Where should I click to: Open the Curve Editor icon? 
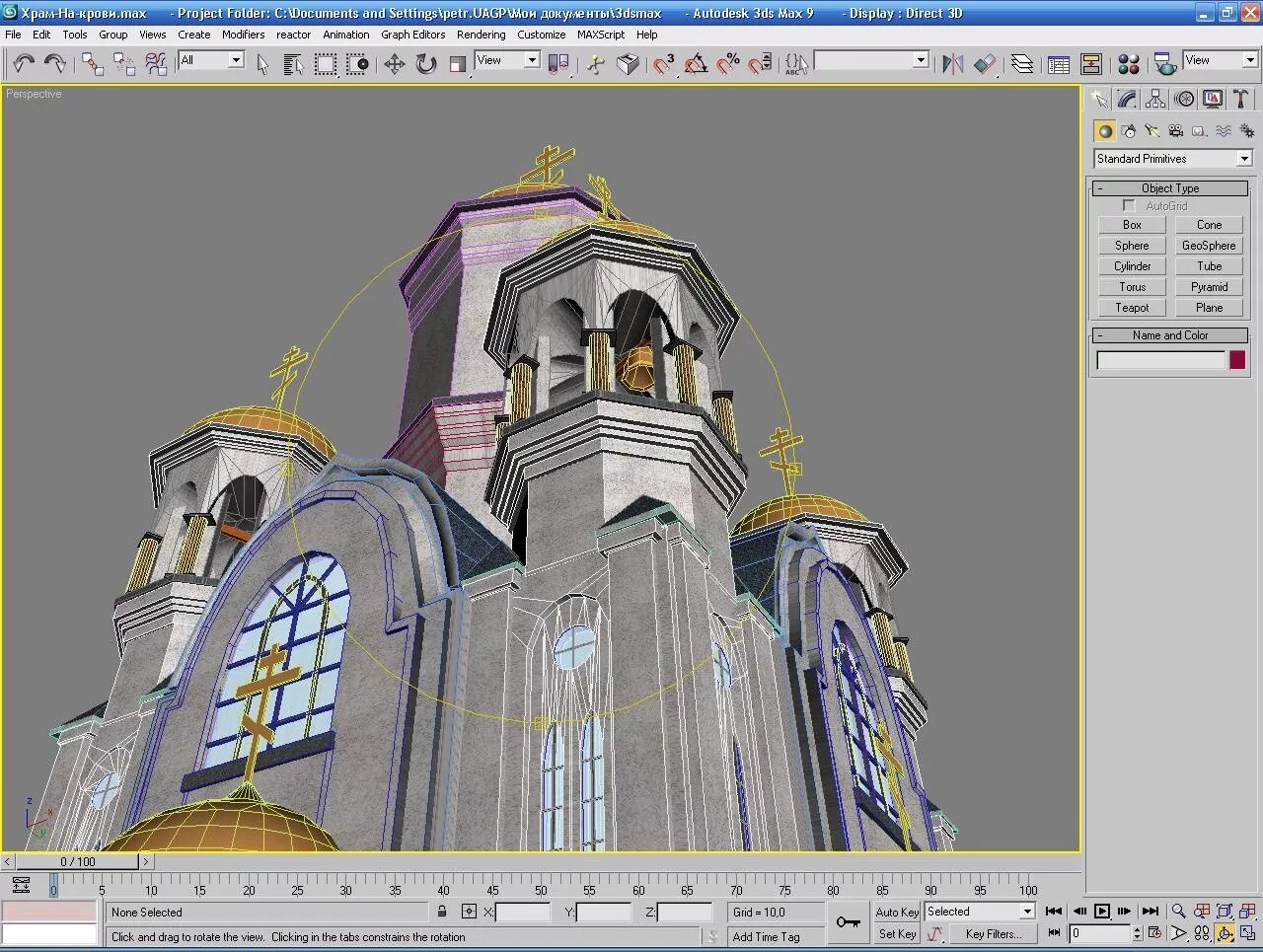click(1059, 64)
